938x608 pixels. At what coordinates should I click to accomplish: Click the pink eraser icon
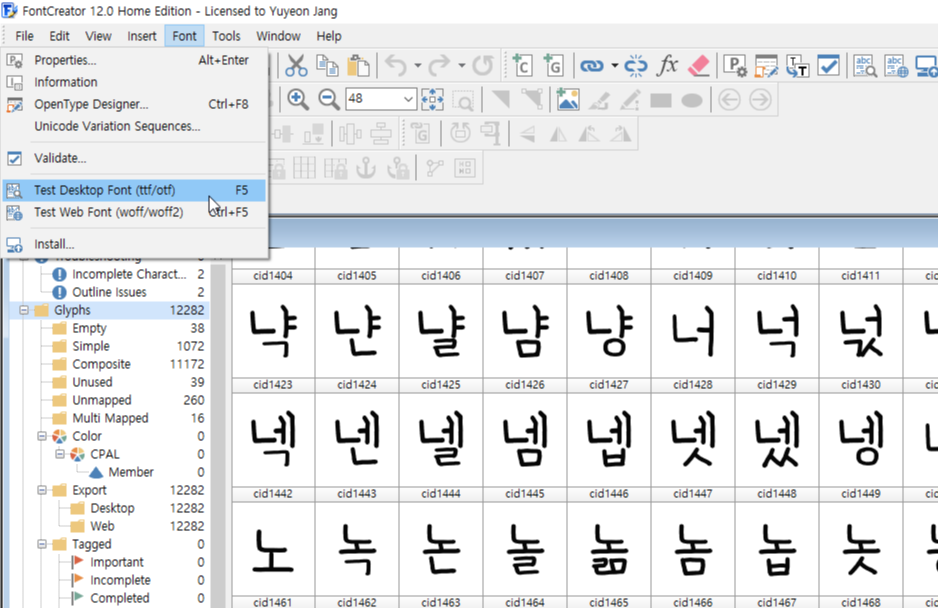(x=698, y=66)
